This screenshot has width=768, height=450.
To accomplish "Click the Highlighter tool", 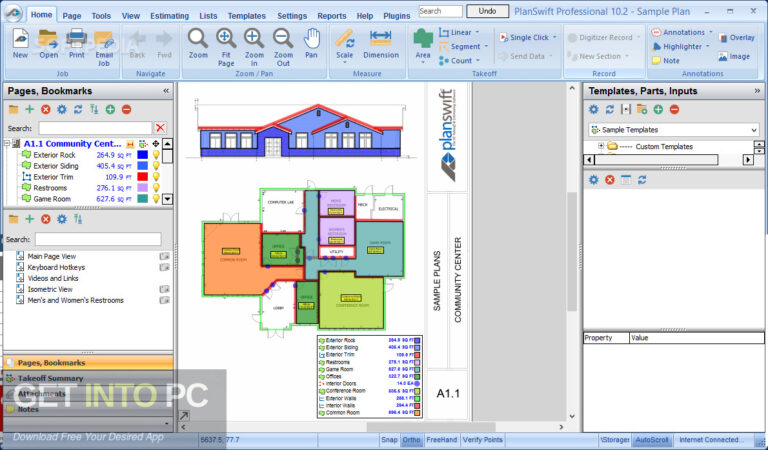I will pyautogui.click(x=677, y=47).
